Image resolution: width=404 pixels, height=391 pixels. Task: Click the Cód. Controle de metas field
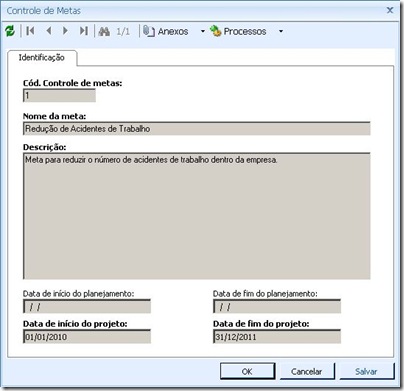[x=59, y=96]
